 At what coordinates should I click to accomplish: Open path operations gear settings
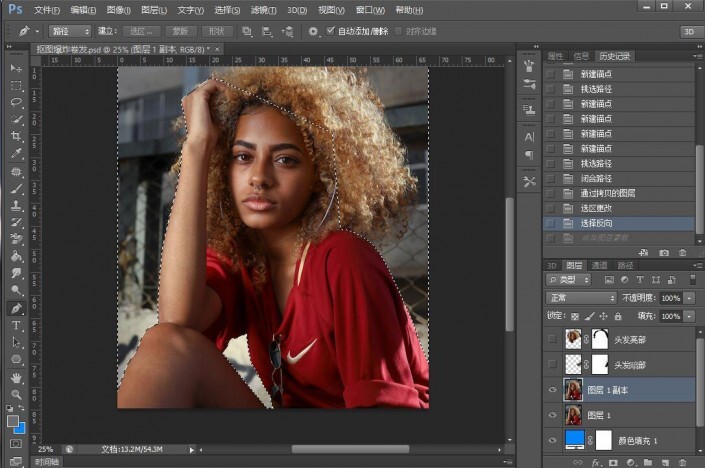313,31
